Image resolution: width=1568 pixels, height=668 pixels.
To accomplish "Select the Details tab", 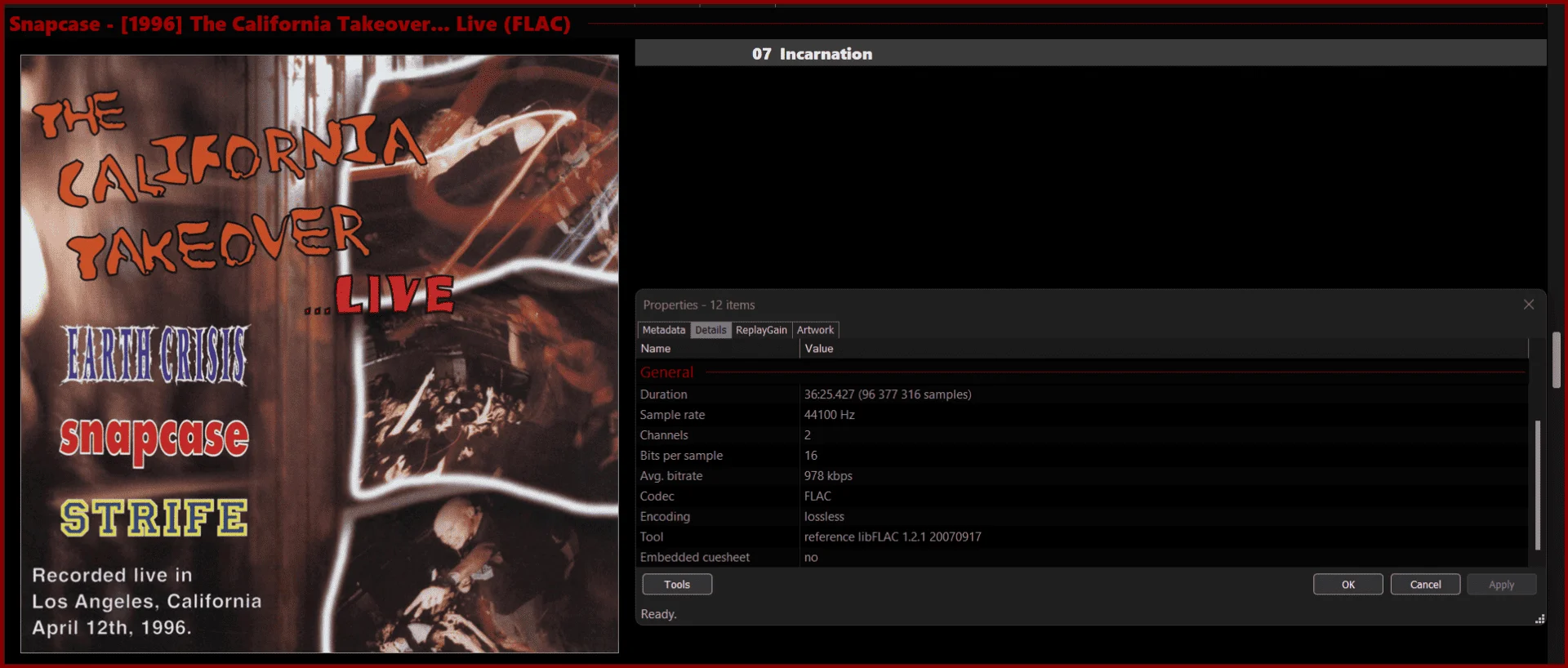I will pos(710,330).
